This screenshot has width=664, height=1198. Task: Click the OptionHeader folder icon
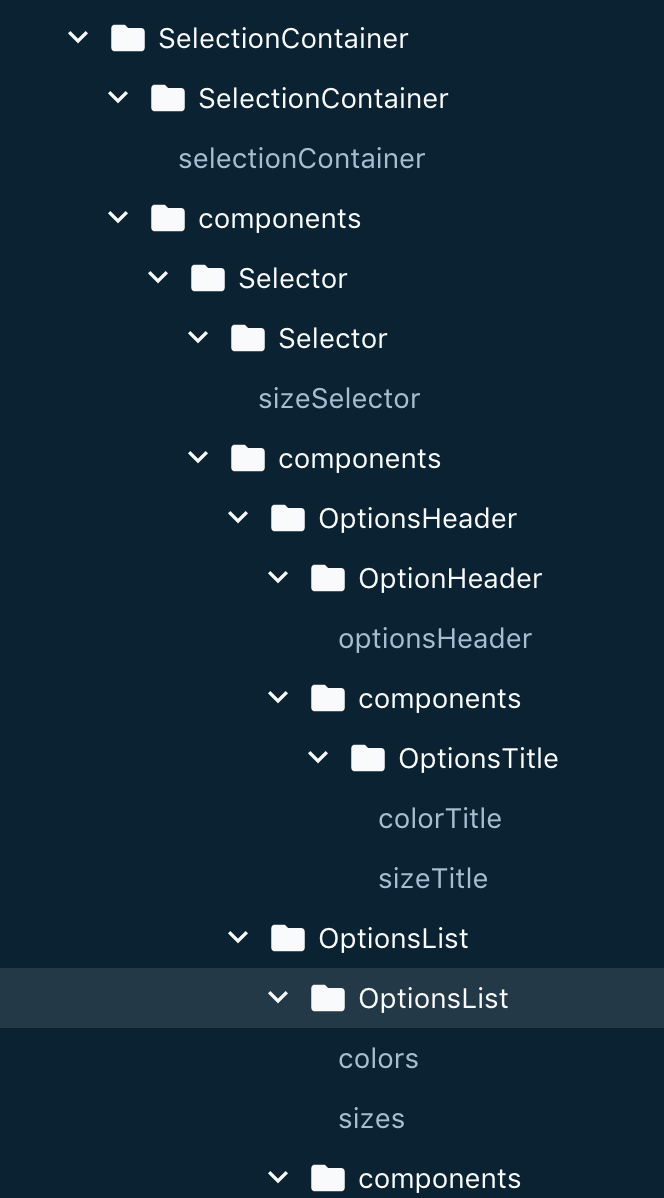coord(328,578)
